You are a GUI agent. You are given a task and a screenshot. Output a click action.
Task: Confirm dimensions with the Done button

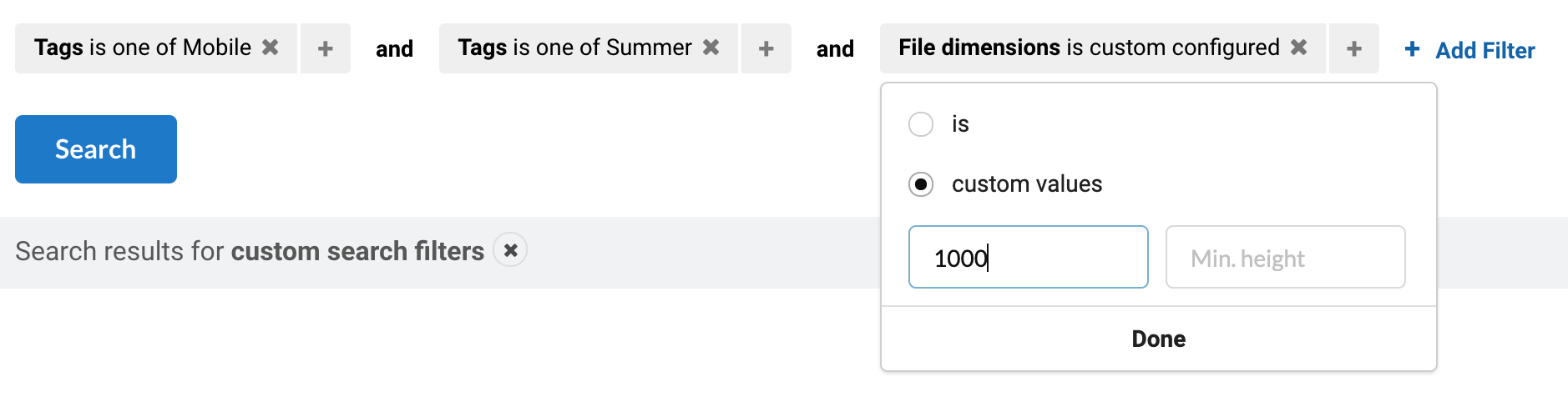pos(1159,339)
